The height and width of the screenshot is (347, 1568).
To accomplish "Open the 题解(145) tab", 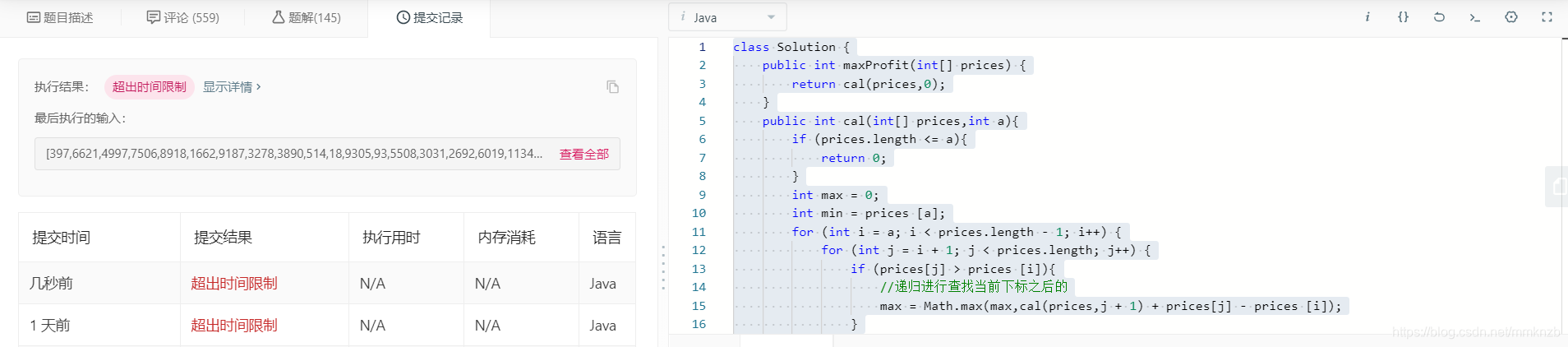I will pos(307,17).
